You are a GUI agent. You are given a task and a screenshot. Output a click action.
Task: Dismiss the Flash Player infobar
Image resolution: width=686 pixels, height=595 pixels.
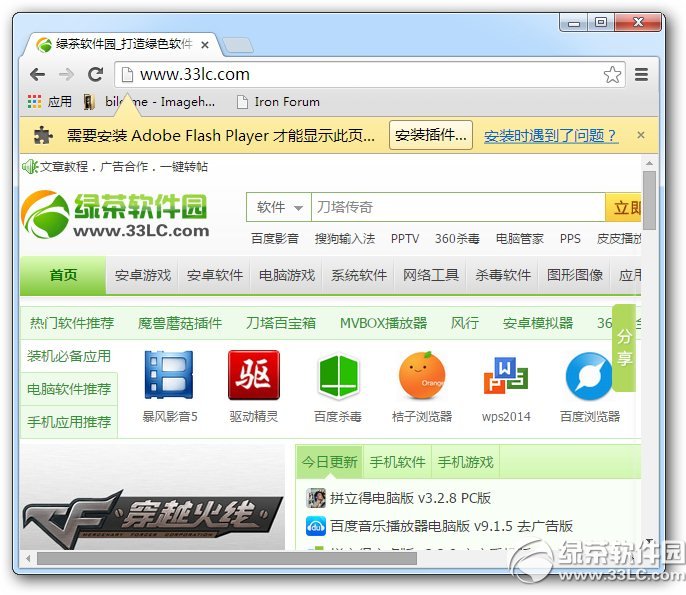pyautogui.click(x=640, y=135)
